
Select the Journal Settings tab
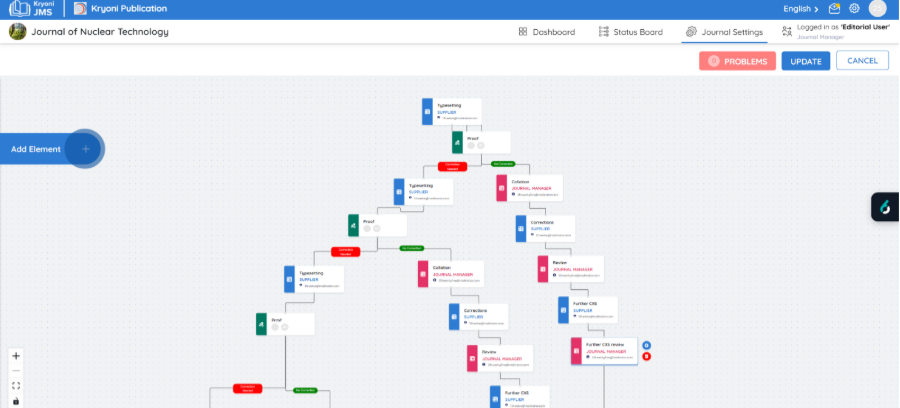pyautogui.click(x=724, y=32)
